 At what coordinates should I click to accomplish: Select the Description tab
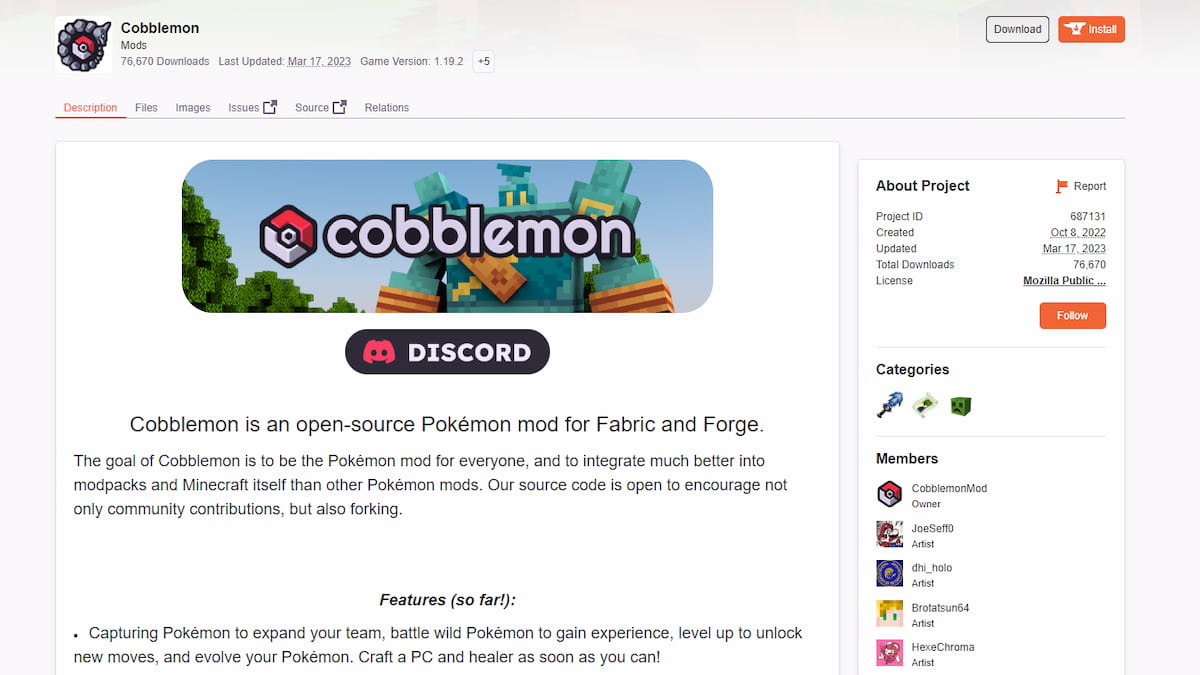coord(90,107)
